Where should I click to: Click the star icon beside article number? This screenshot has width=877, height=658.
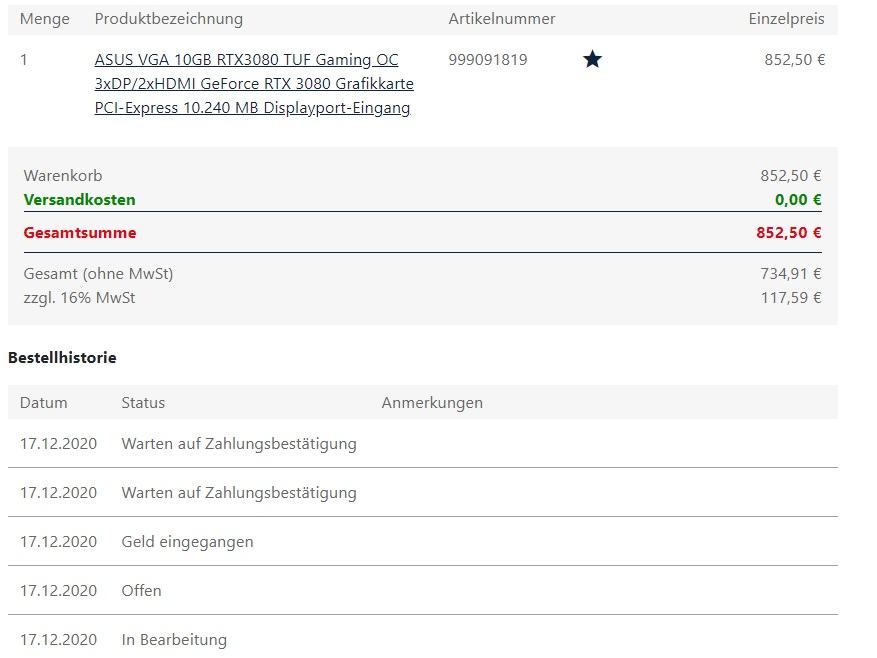[x=592, y=60]
